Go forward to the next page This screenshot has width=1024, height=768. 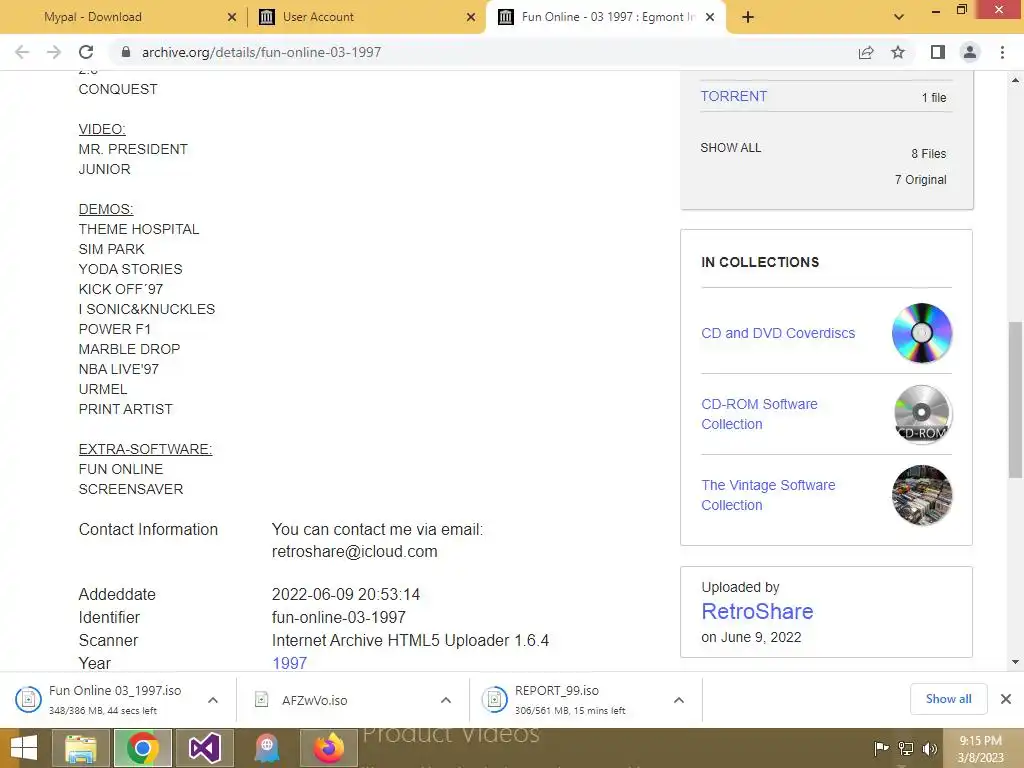click(54, 52)
